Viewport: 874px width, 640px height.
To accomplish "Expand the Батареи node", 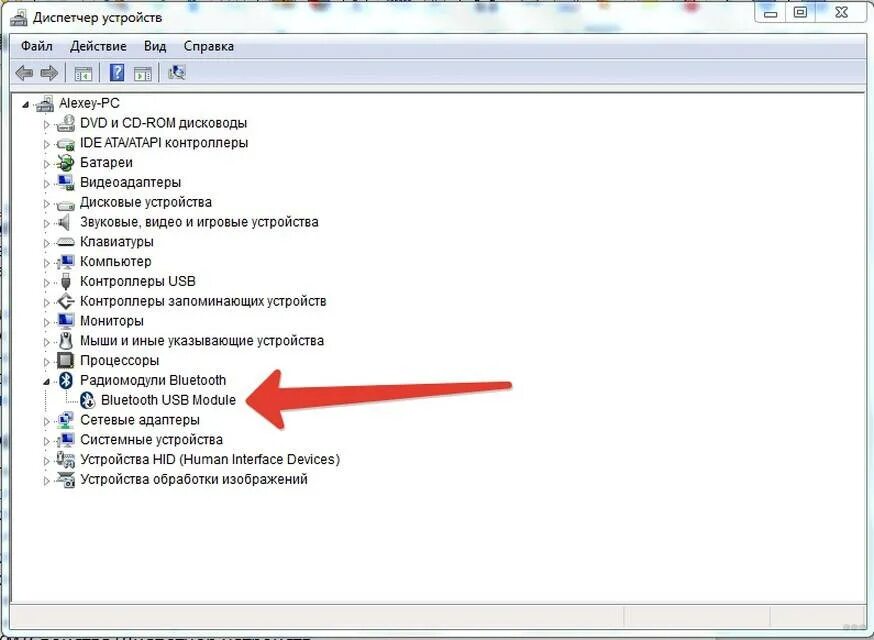I will click(x=47, y=164).
